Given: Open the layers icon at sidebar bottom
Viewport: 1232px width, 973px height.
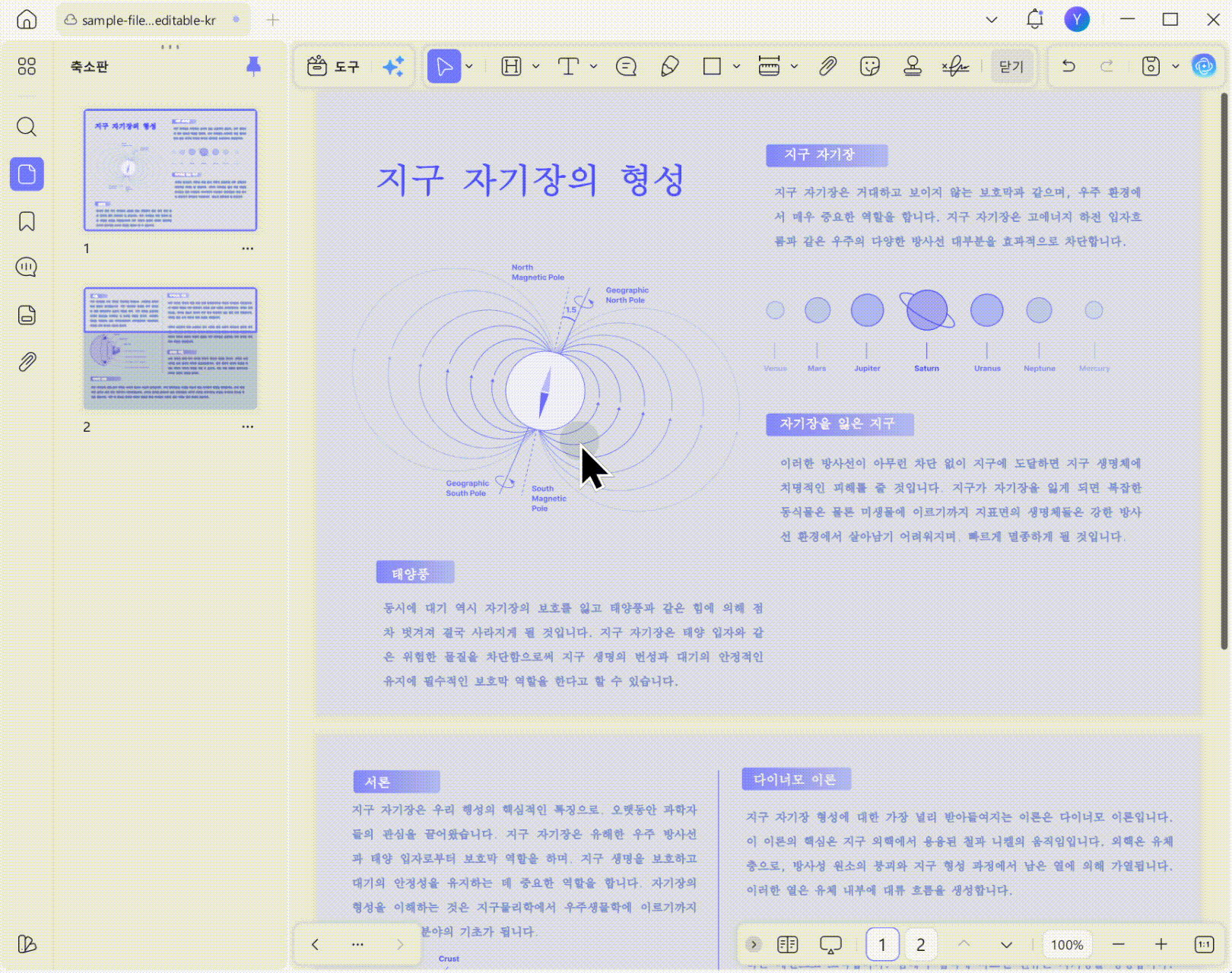Looking at the screenshot, I should pos(27,944).
